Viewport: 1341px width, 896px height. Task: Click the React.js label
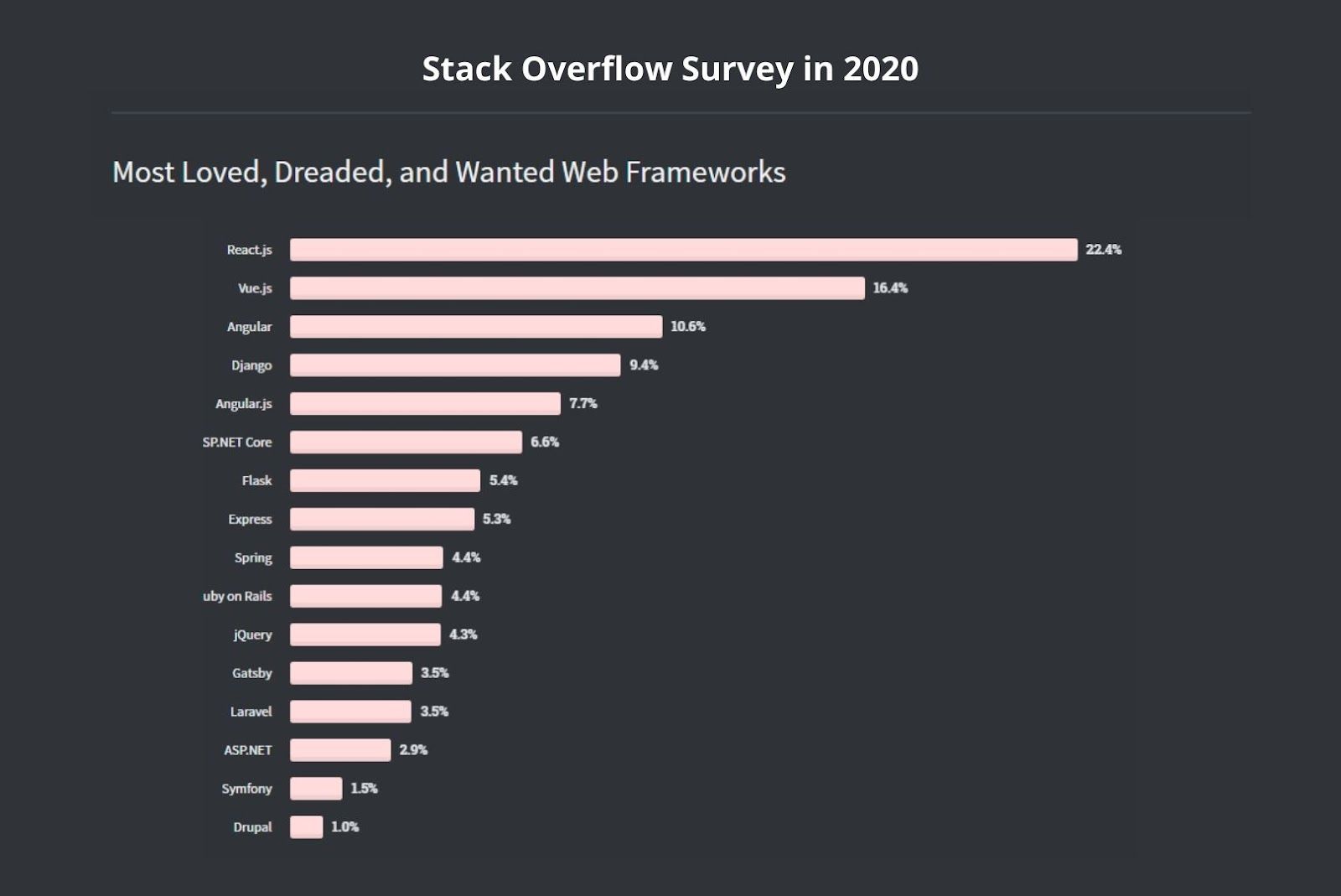pos(249,250)
